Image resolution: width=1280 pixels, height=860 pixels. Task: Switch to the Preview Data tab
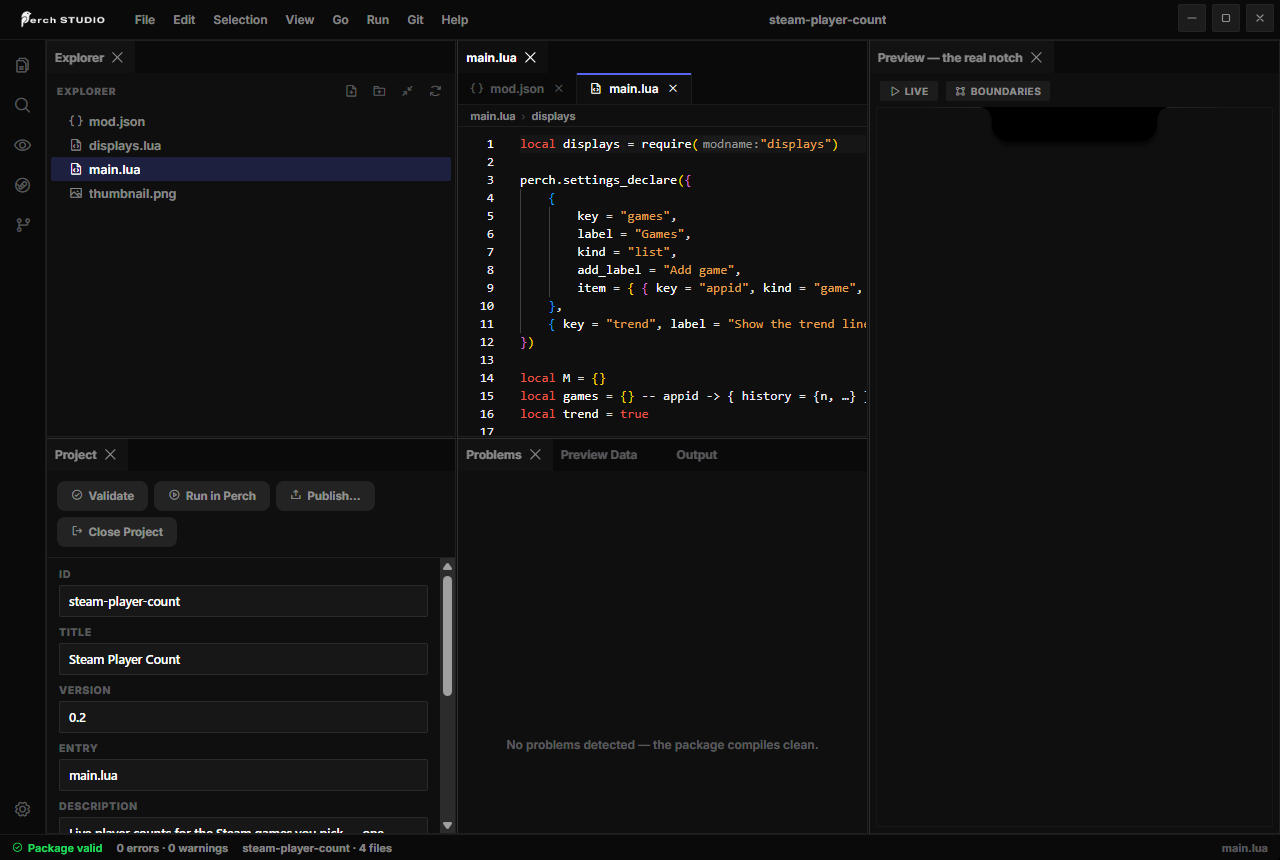coord(598,455)
